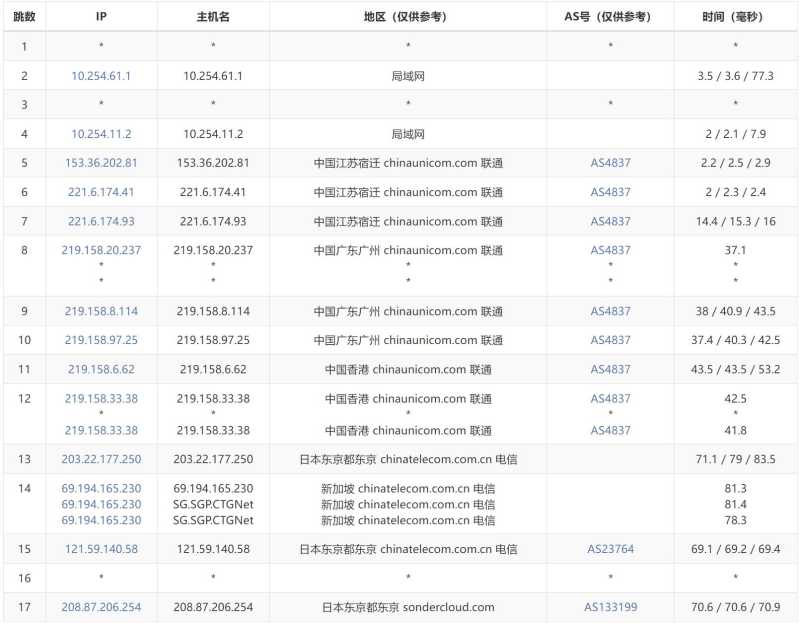Click the IP column header

pyautogui.click(x=100, y=16)
